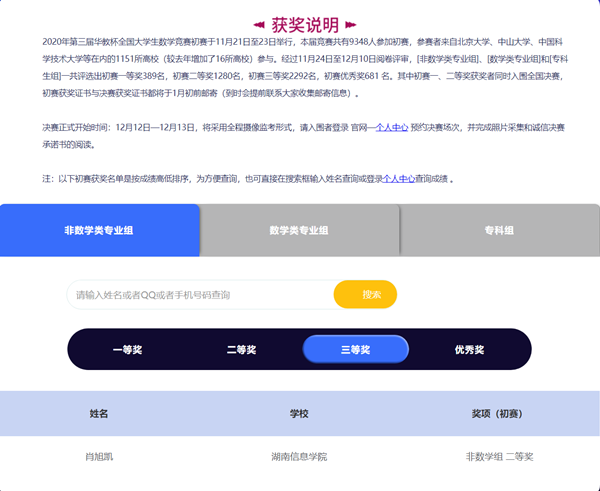The width and height of the screenshot is (600, 491).
Task: Focus the name/QQ/phone search input field
Action: (x=201, y=294)
